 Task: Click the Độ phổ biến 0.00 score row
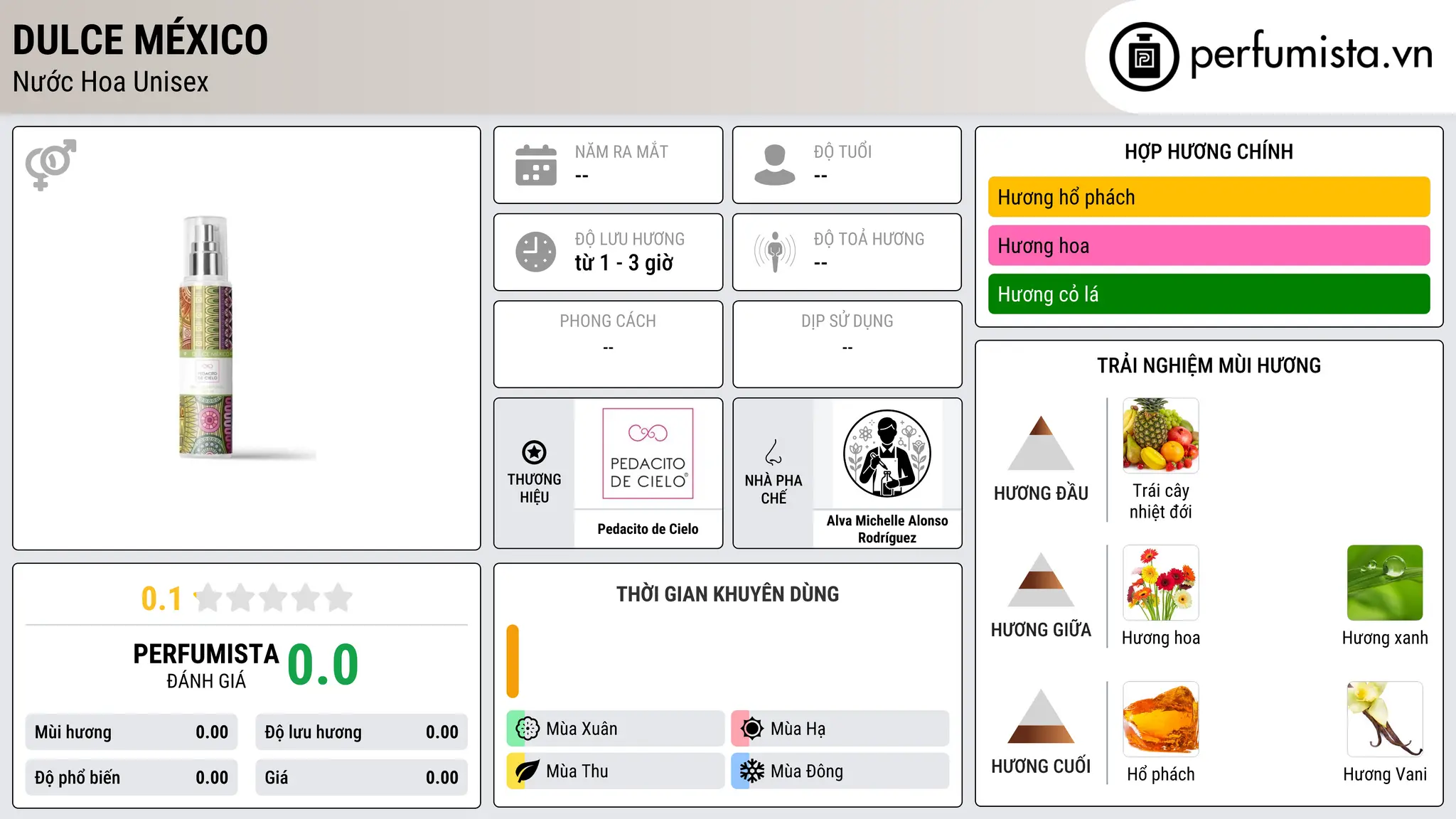click(x=132, y=778)
